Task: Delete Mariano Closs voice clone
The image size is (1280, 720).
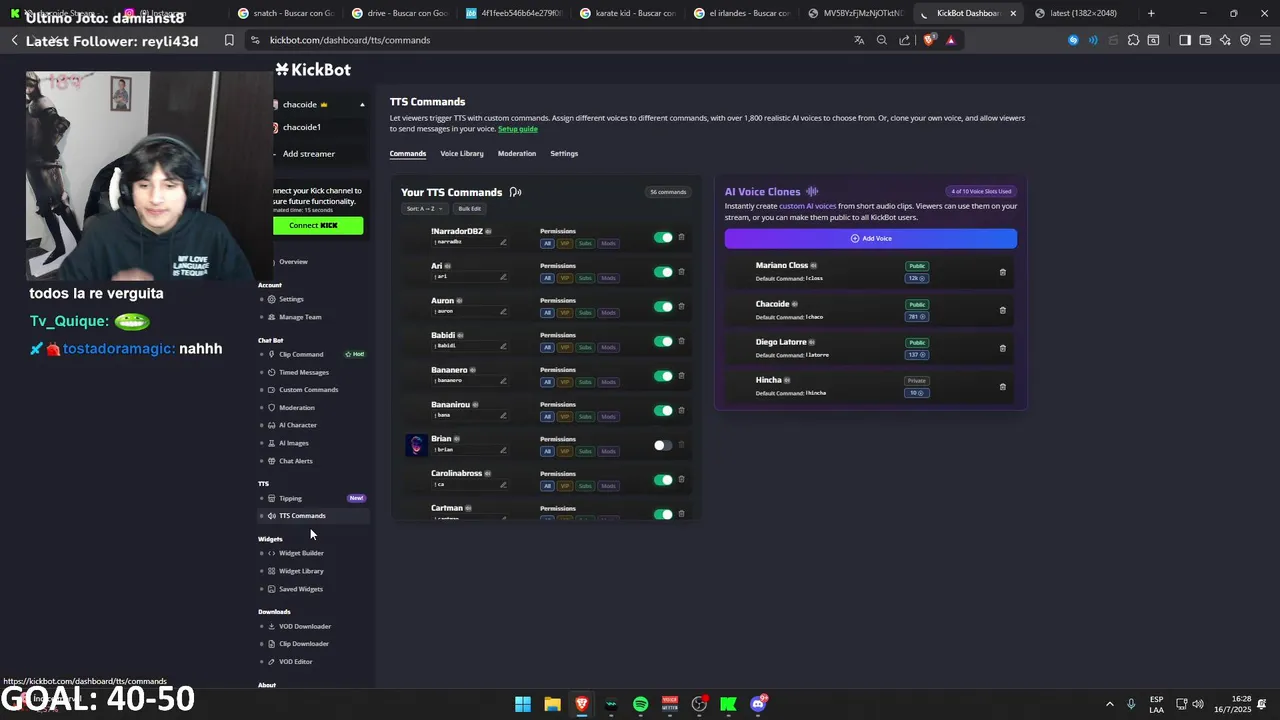Action: (x=1003, y=272)
